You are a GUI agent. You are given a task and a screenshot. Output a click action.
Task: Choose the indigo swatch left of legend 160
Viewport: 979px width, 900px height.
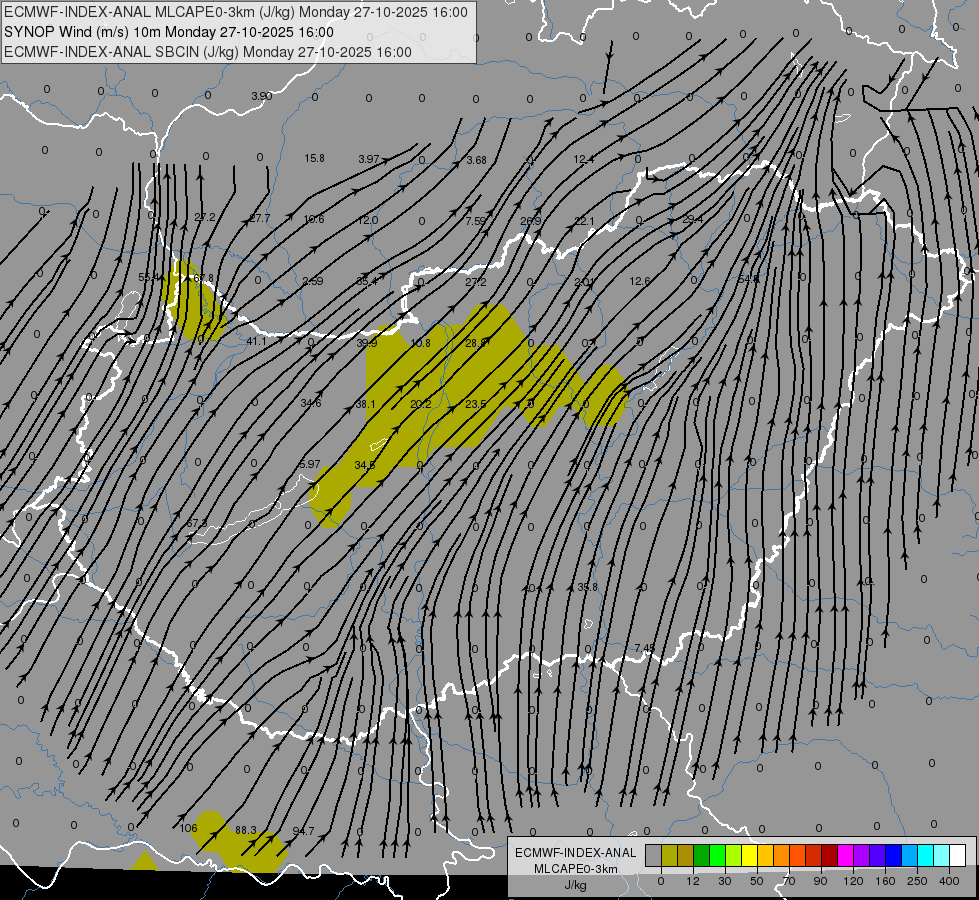pyautogui.click(x=878, y=856)
